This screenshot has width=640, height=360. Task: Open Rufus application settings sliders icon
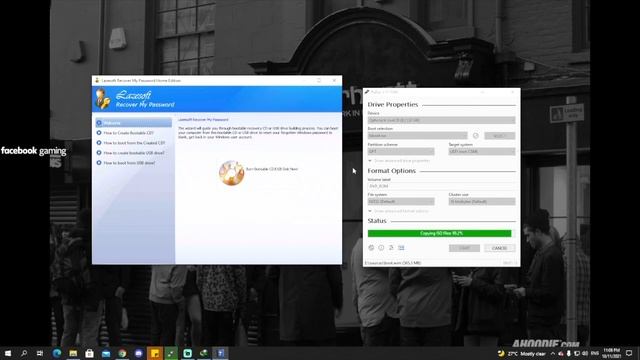pyautogui.click(x=391, y=248)
